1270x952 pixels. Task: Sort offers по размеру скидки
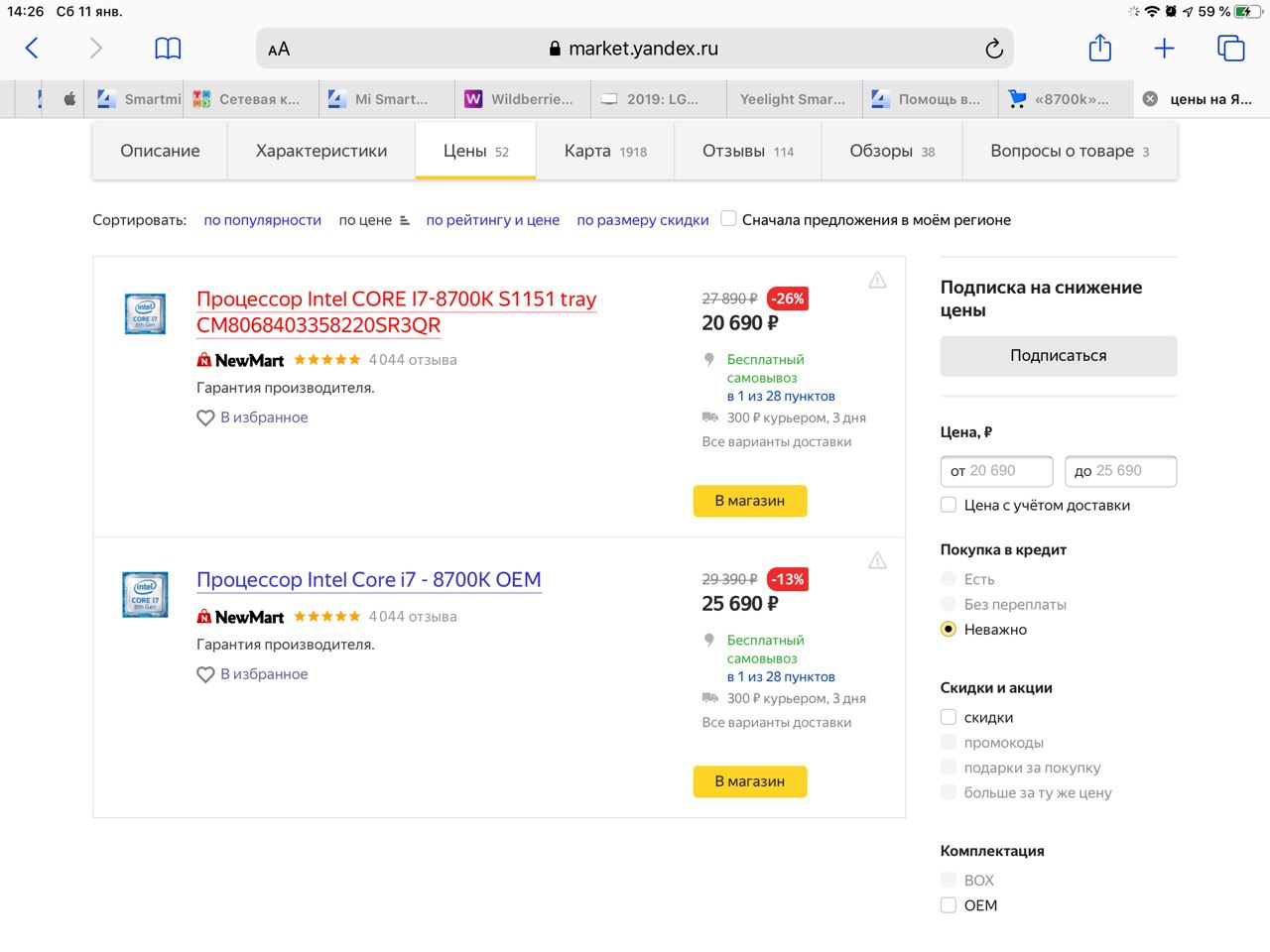(643, 220)
